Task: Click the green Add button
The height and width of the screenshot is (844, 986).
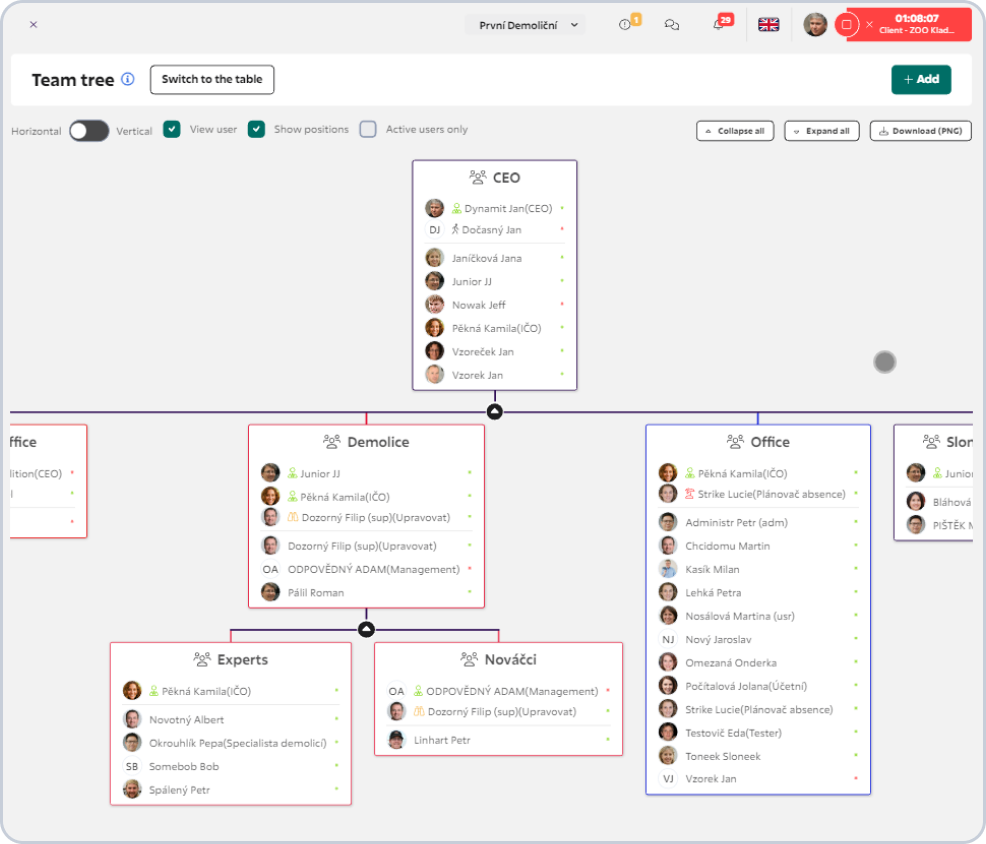Action: coord(921,80)
